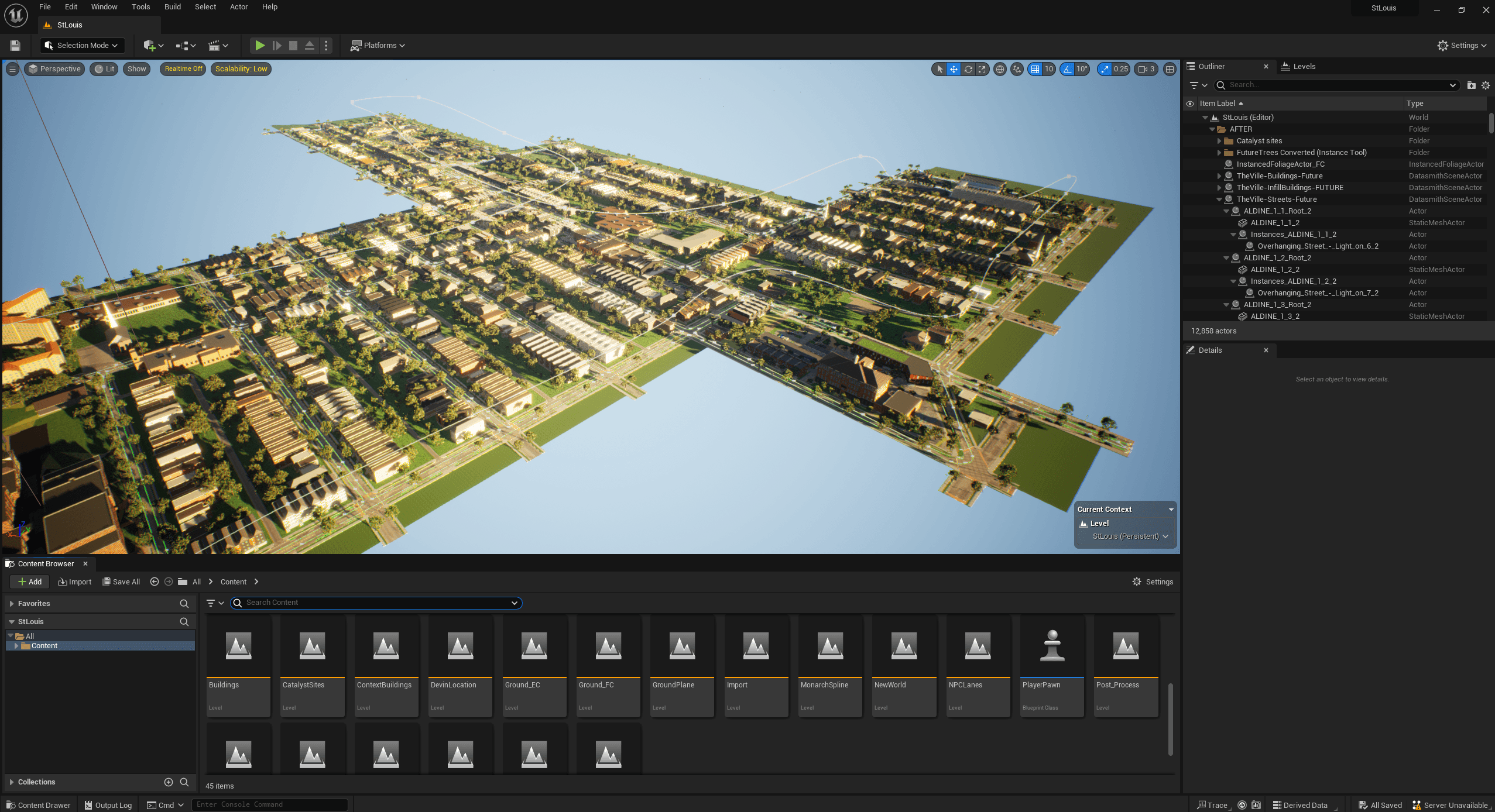This screenshot has height=812, width=1495.
Task: Click the Skip frame play button
Action: [277, 45]
